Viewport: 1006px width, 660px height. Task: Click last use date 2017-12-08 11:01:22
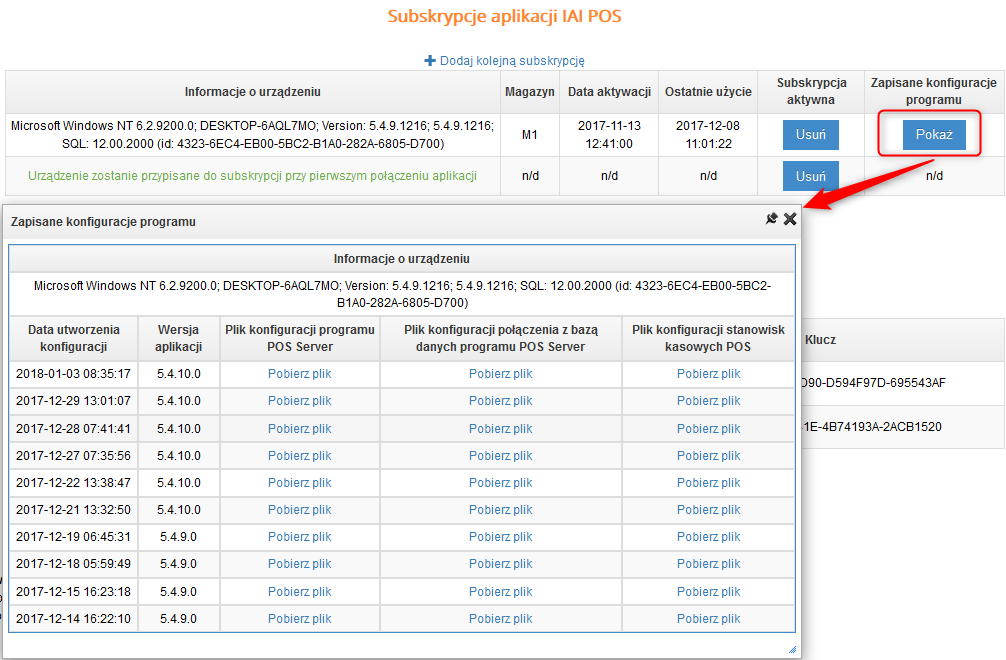[x=708, y=135]
